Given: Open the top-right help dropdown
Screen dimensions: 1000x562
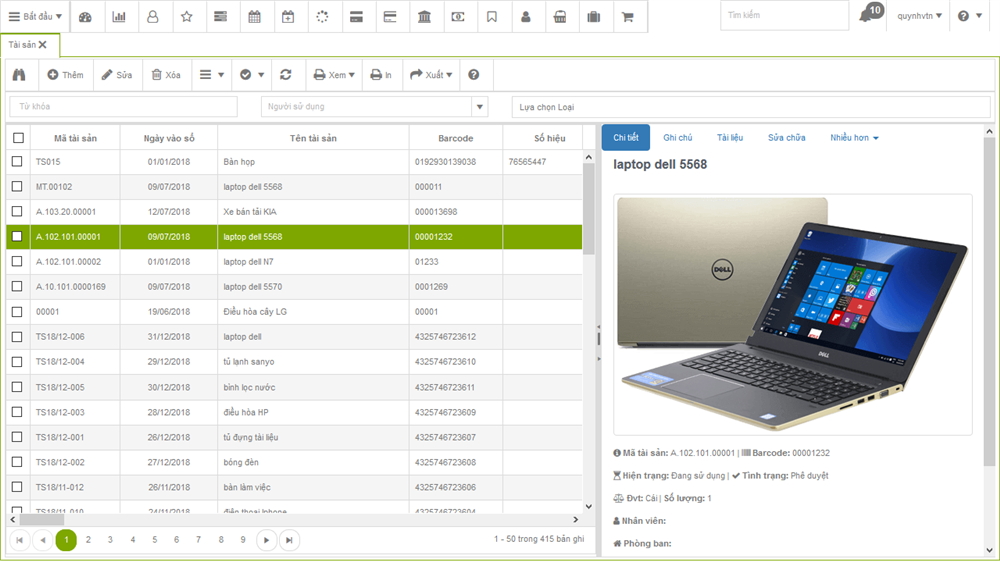Looking at the screenshot, I should 969,16.
